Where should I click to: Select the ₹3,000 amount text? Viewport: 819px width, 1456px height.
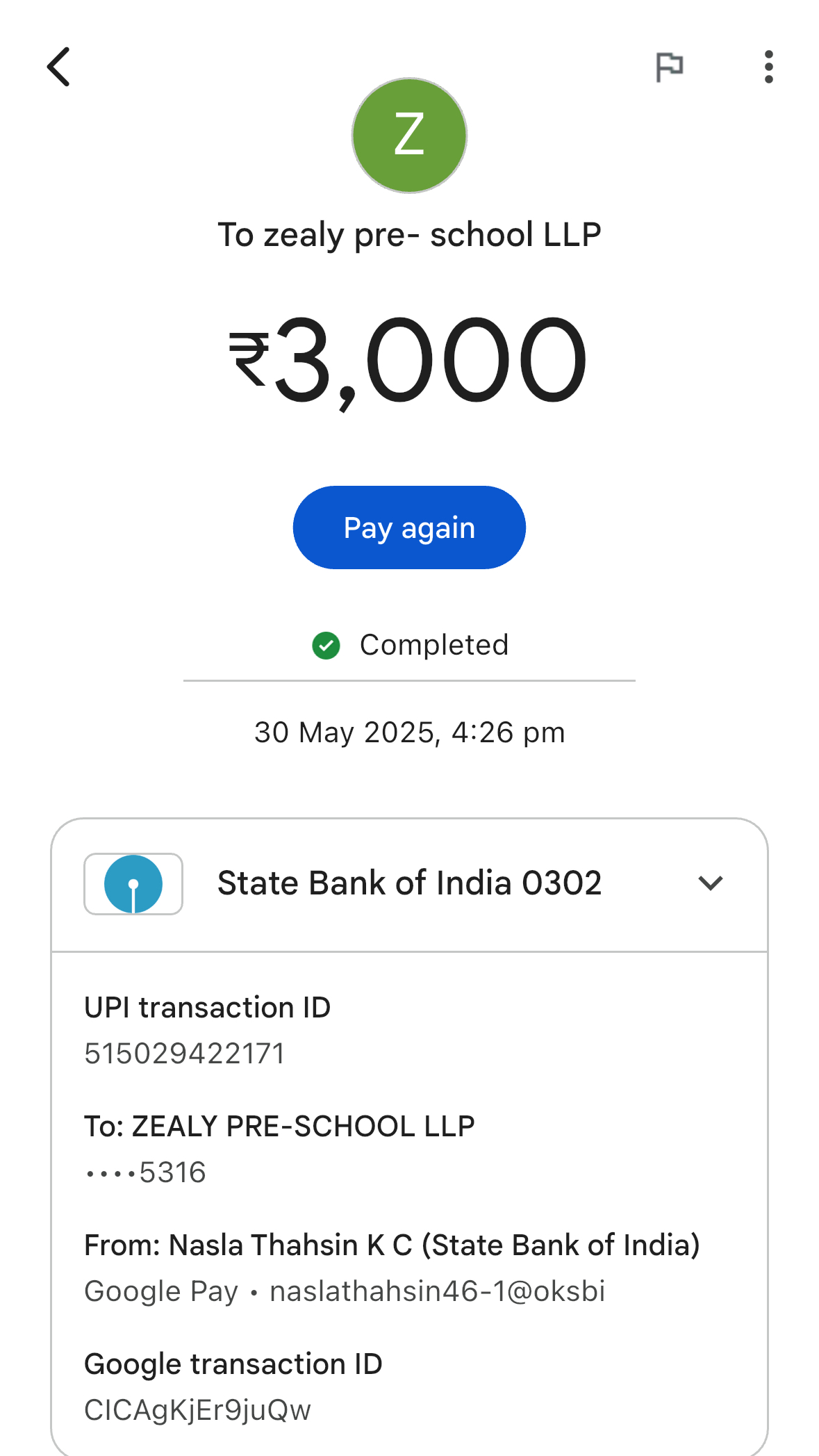409,360
